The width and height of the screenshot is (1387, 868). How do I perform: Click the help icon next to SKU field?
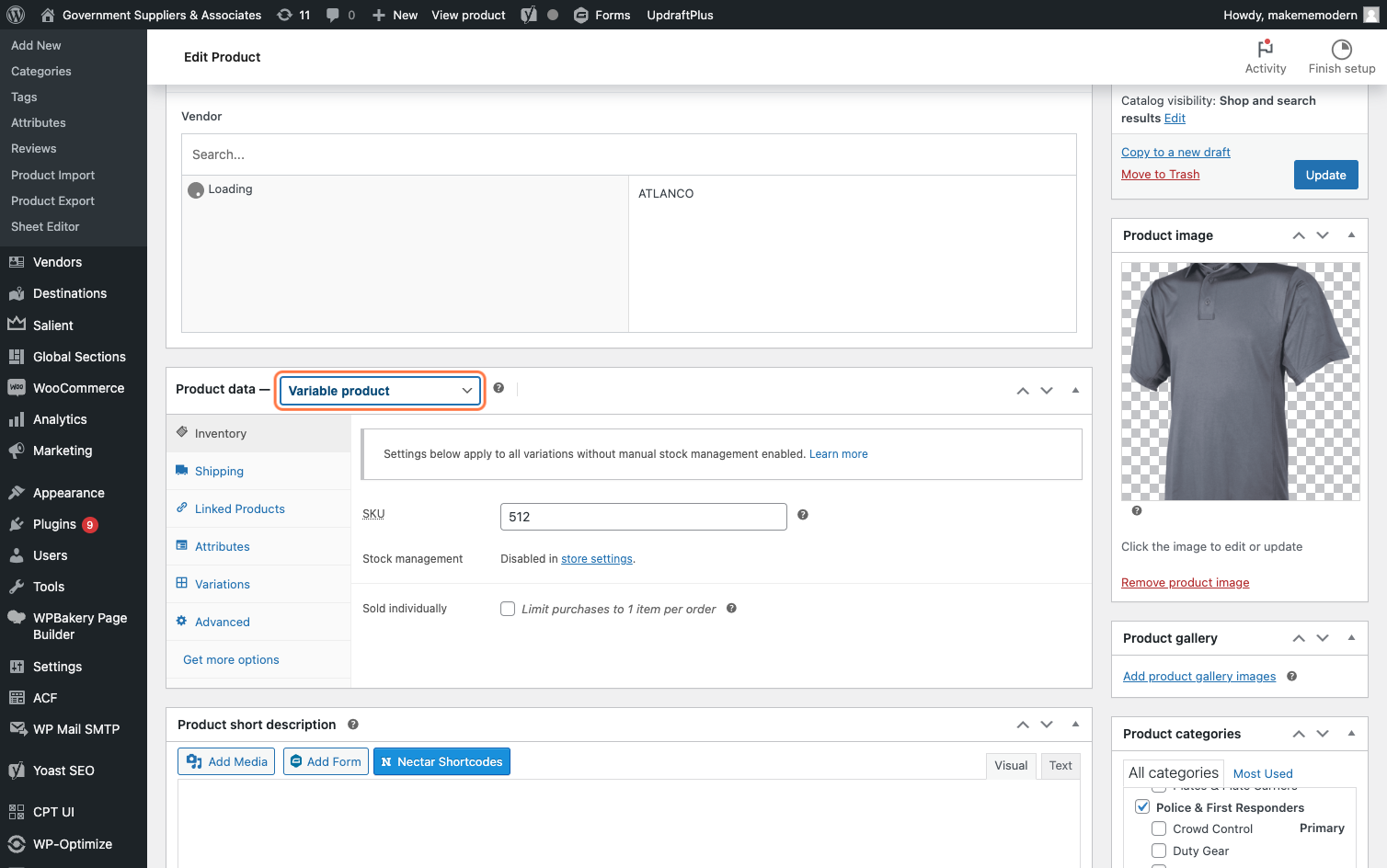click(x=803, y=515)
